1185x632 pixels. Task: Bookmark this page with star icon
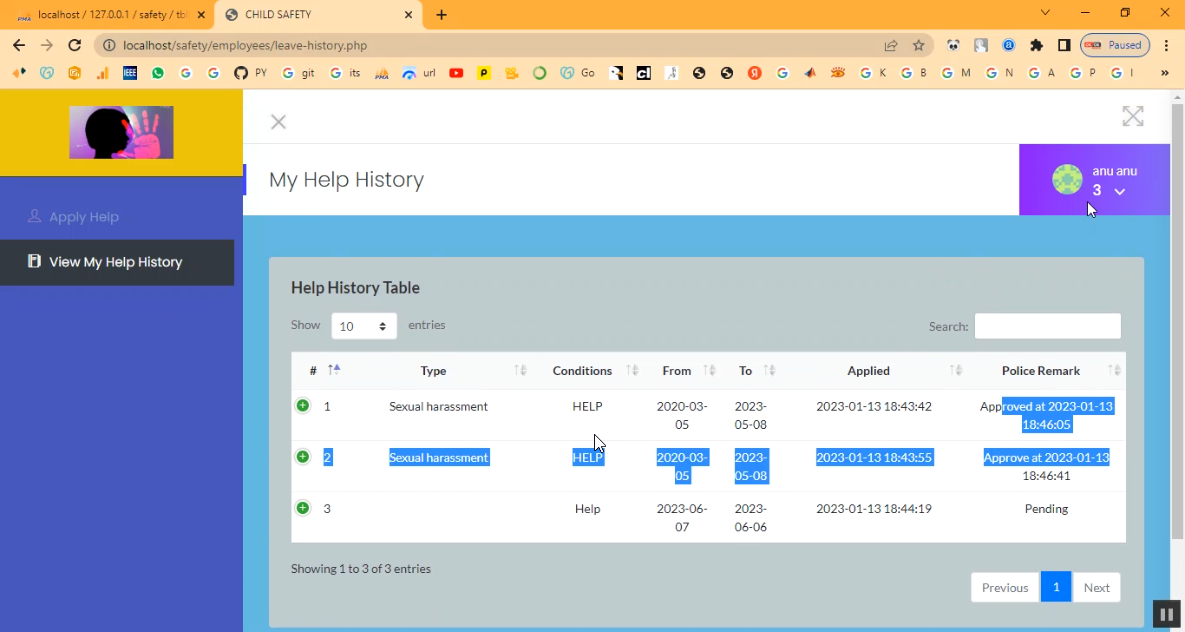(918, 45)
